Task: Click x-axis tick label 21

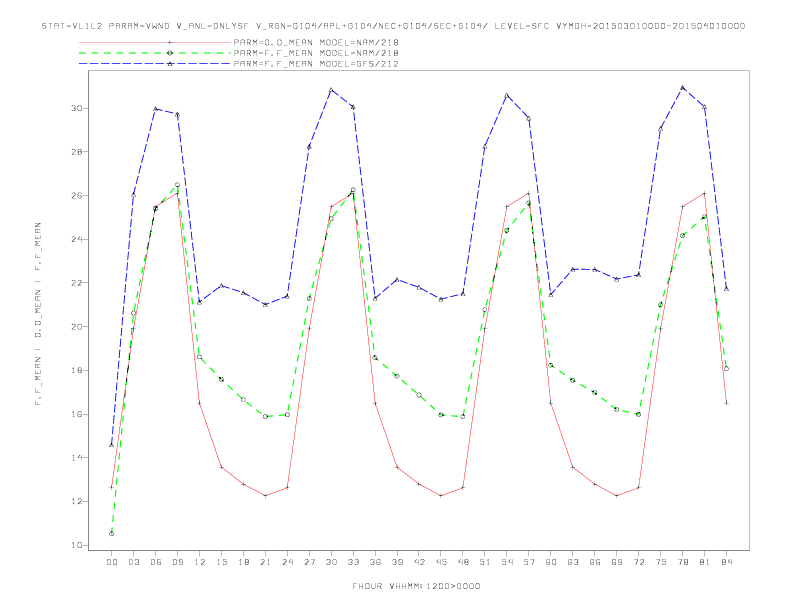Action: pyautogui.click(x=265, y=562)
